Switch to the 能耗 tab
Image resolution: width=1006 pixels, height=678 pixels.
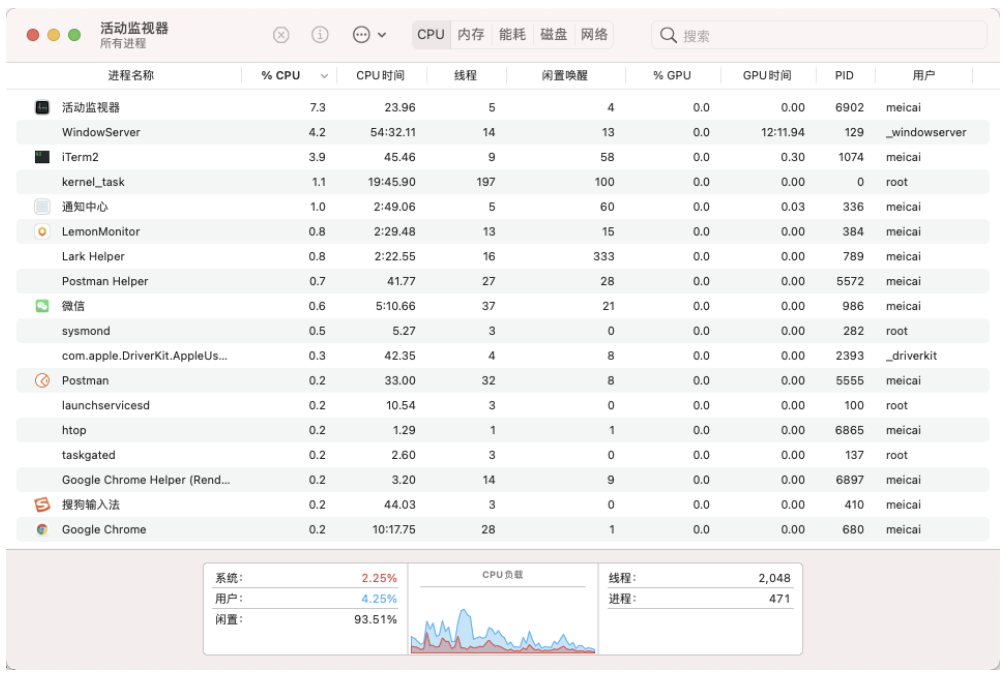point(512,35)
